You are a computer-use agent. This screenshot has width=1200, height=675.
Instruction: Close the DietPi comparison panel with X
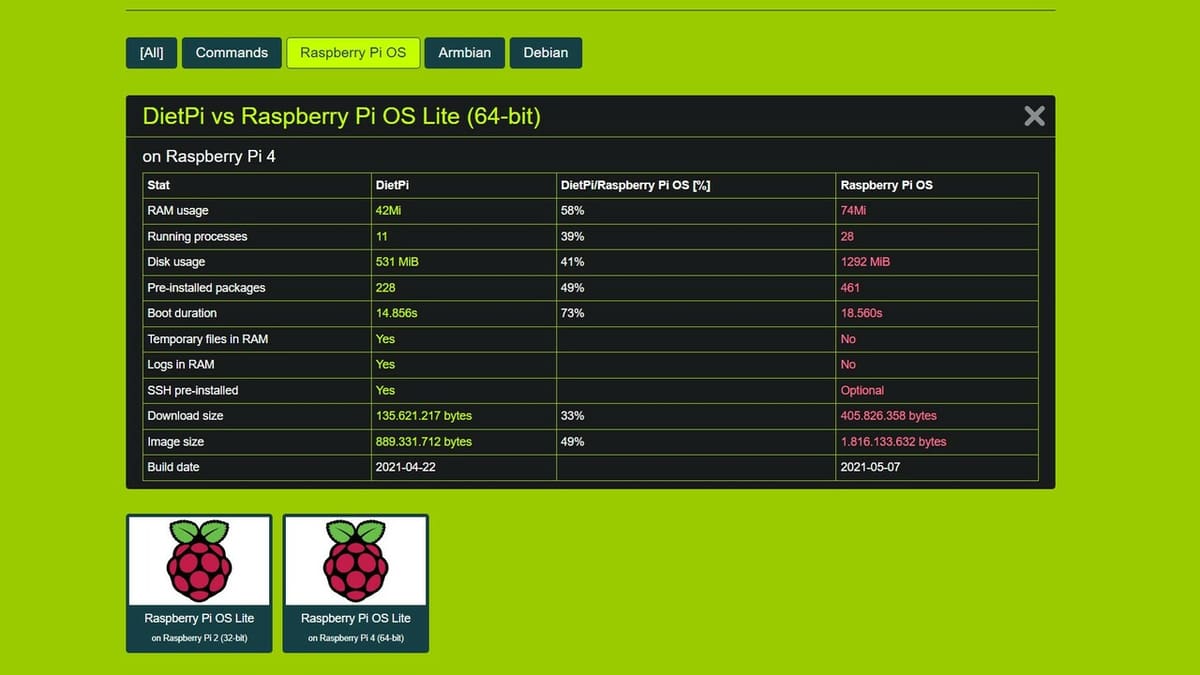[x=1034, y=116]
